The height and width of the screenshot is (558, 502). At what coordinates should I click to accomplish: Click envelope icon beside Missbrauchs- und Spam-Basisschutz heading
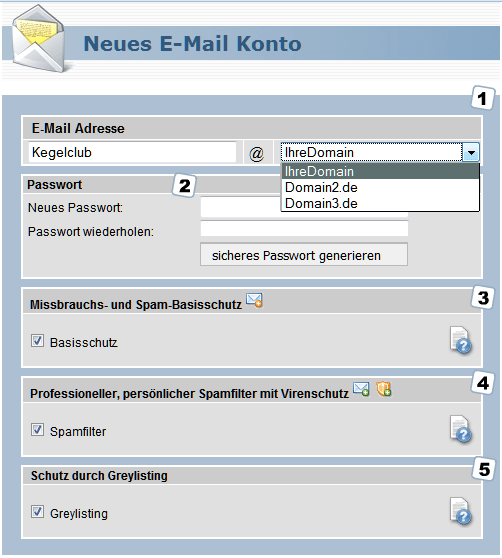(x=254, y=300)
